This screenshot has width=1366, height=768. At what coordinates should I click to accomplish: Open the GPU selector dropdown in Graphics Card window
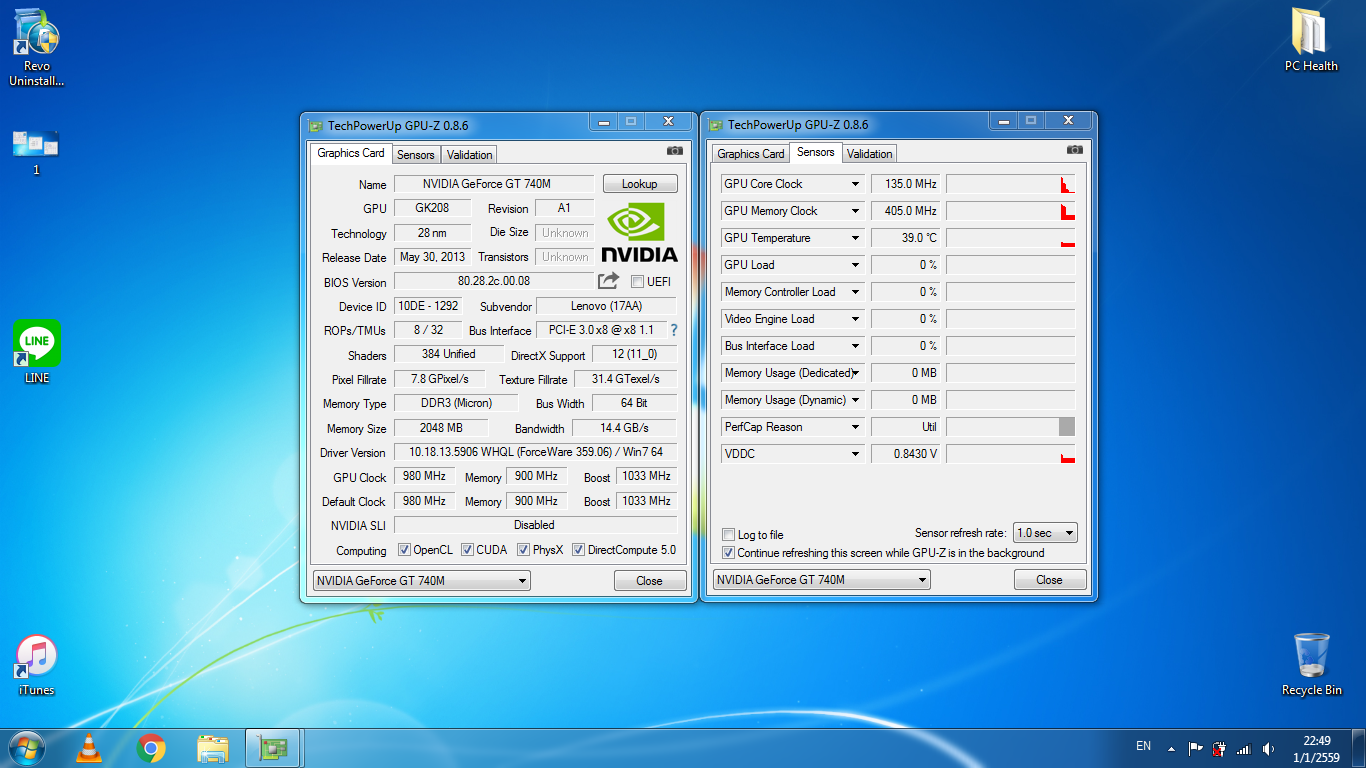(x=422, y=580)
